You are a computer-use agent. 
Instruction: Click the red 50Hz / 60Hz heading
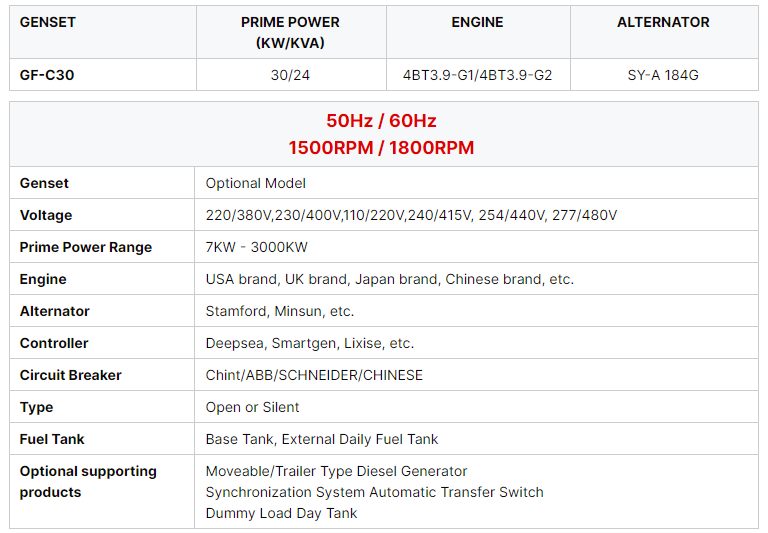pyautogui.click(x=381, y=121)
